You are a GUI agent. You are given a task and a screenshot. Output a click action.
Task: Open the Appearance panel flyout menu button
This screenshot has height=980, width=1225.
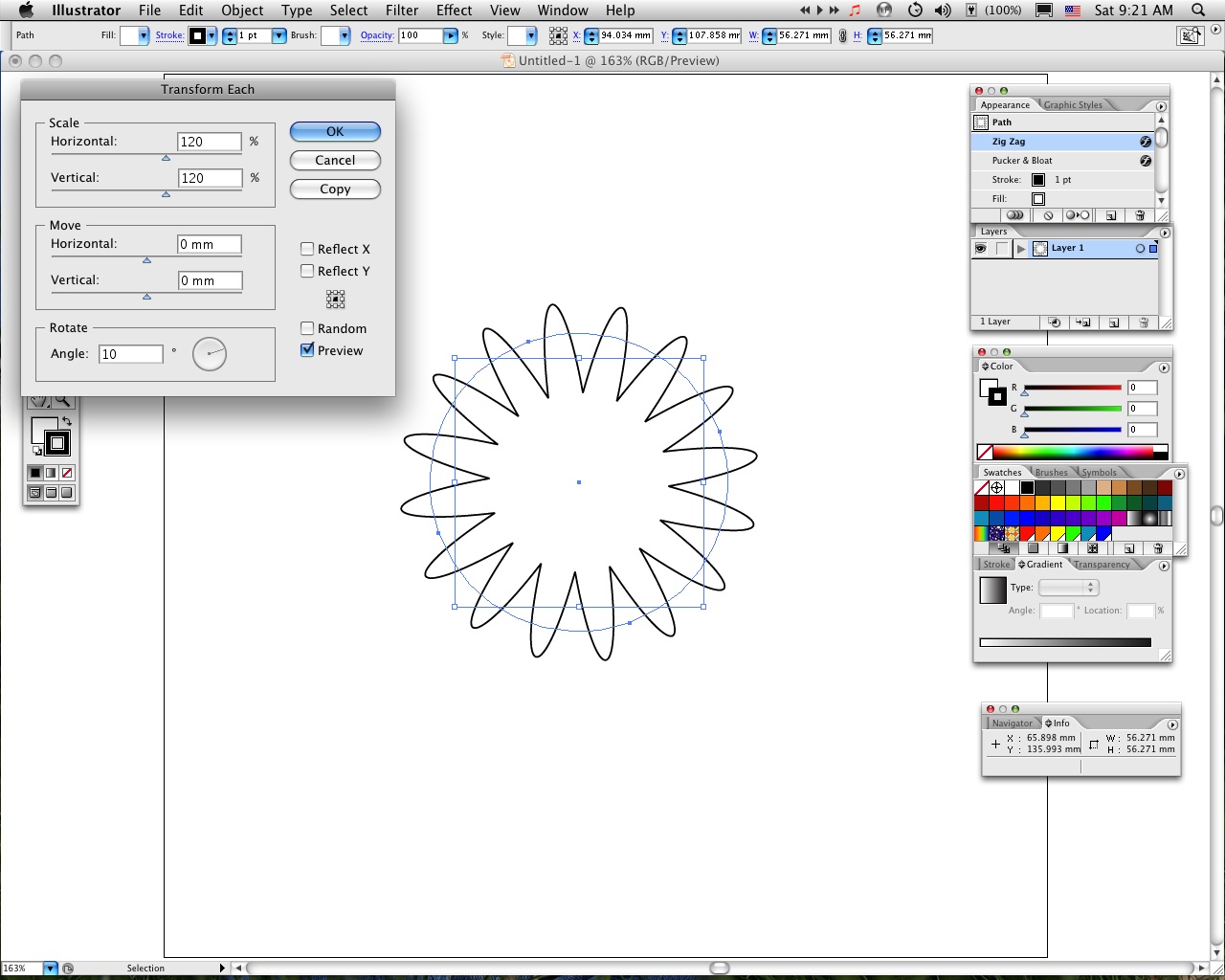(x=1161, y=106)
